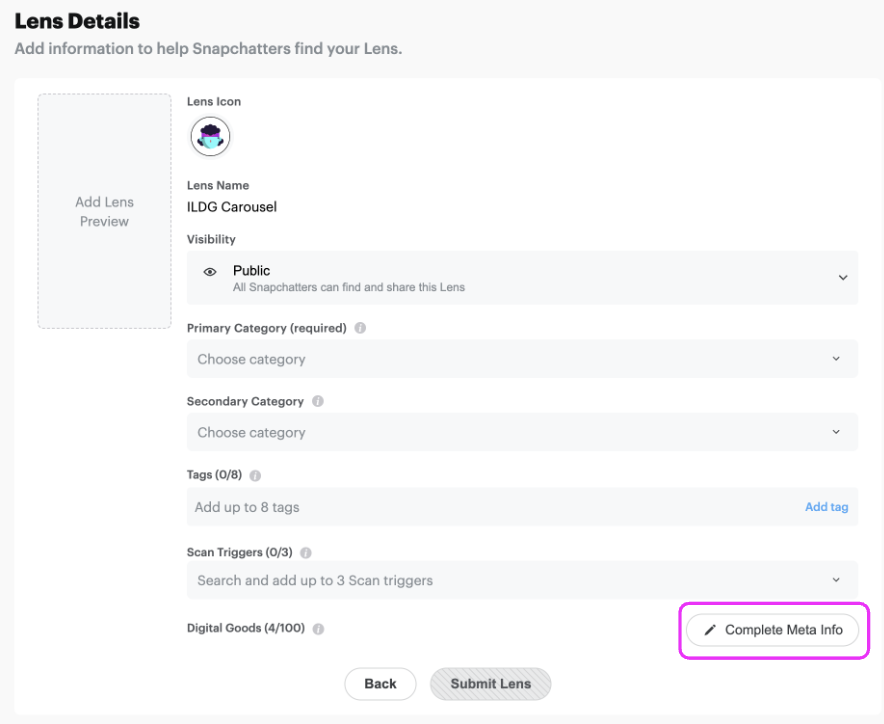The width and height of the screenshot is (884, 724).
Task: Click the Back button
Action: [380, 684]
